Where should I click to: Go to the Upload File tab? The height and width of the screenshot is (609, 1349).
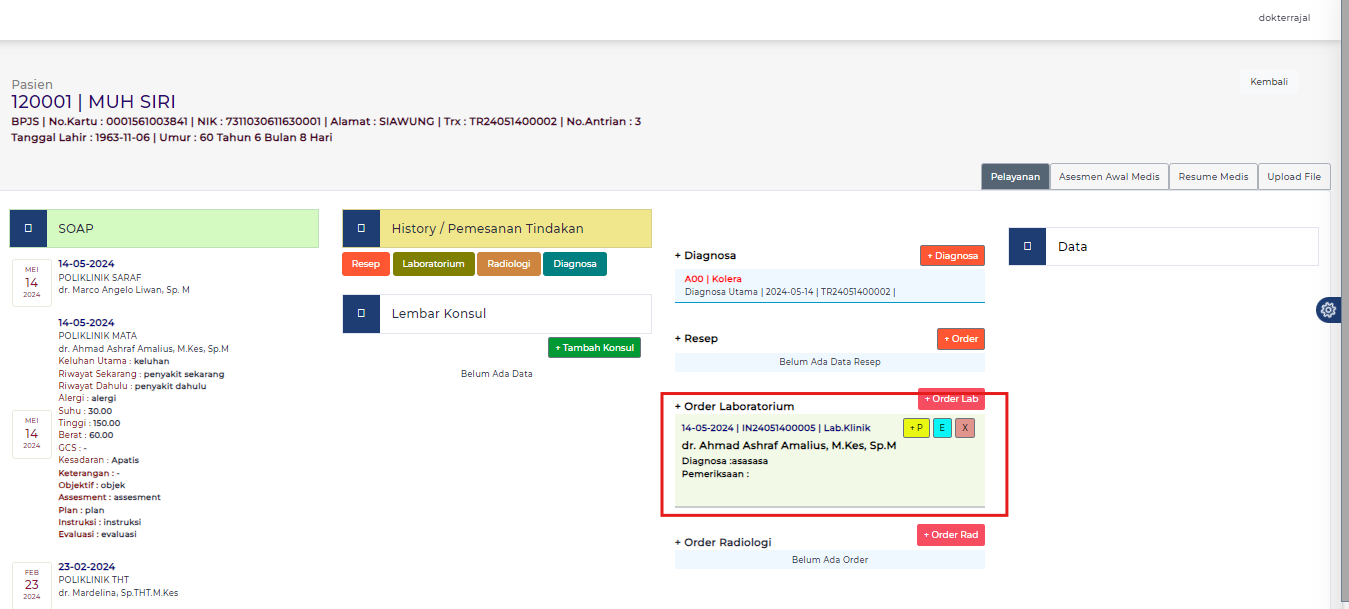(x=1294, y=177)
